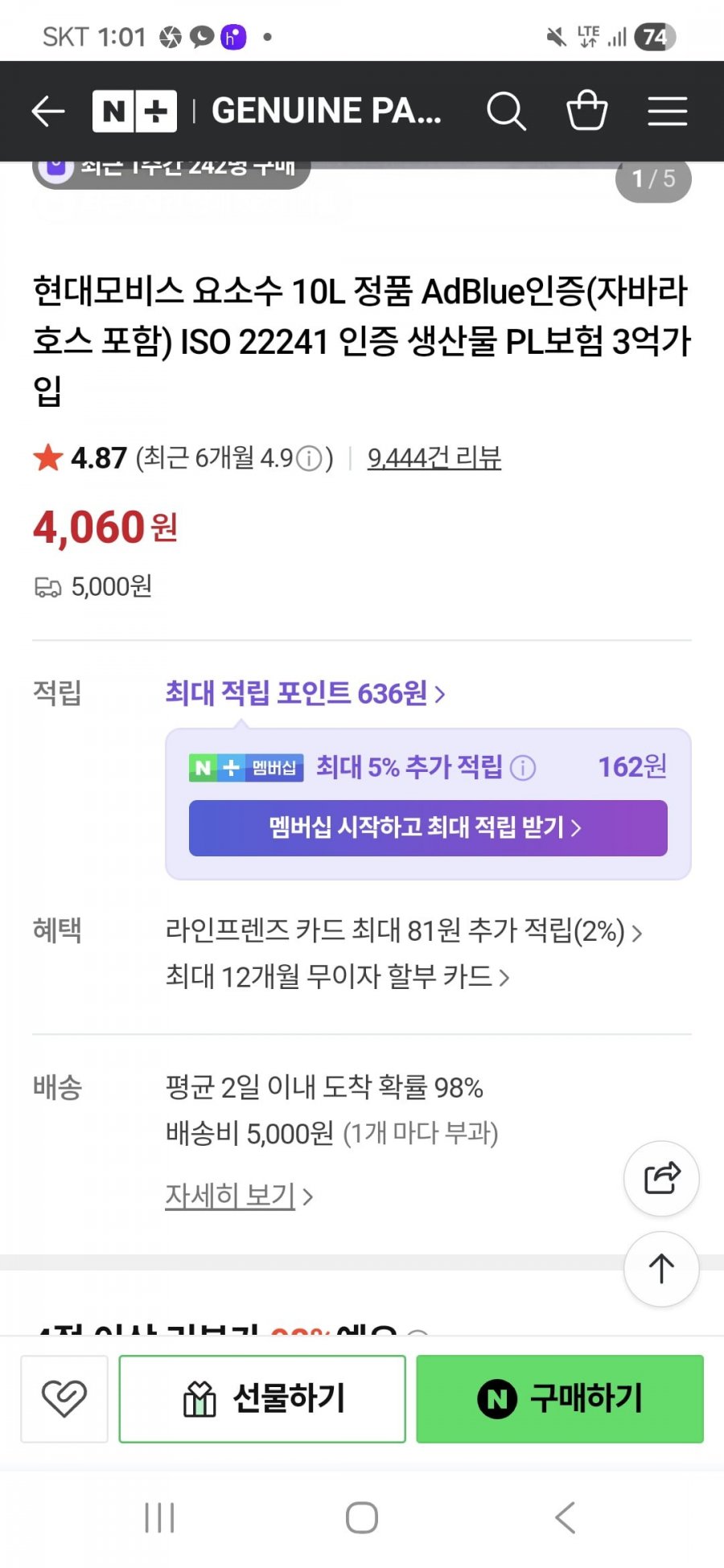
Task: Tap info icon beside 최대 5% 추가 적립
Action: (x=523, y=768)
